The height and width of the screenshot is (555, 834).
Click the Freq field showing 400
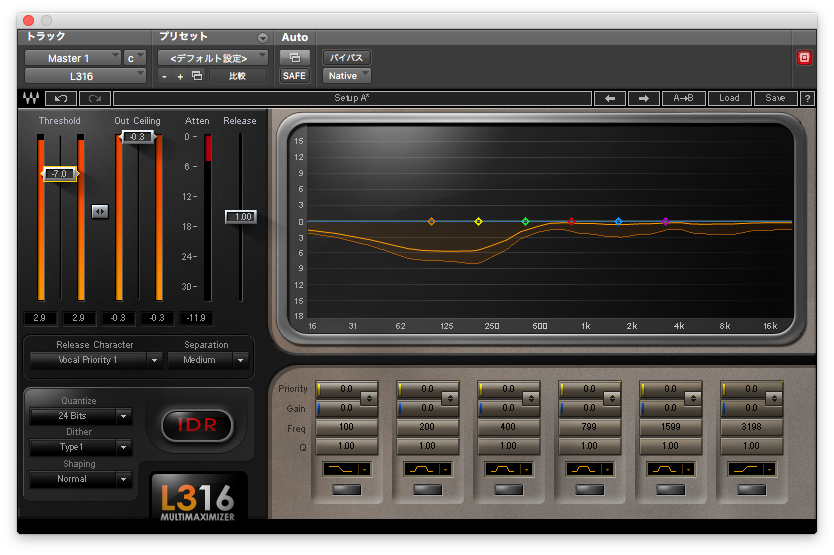[x=508, y=427]
